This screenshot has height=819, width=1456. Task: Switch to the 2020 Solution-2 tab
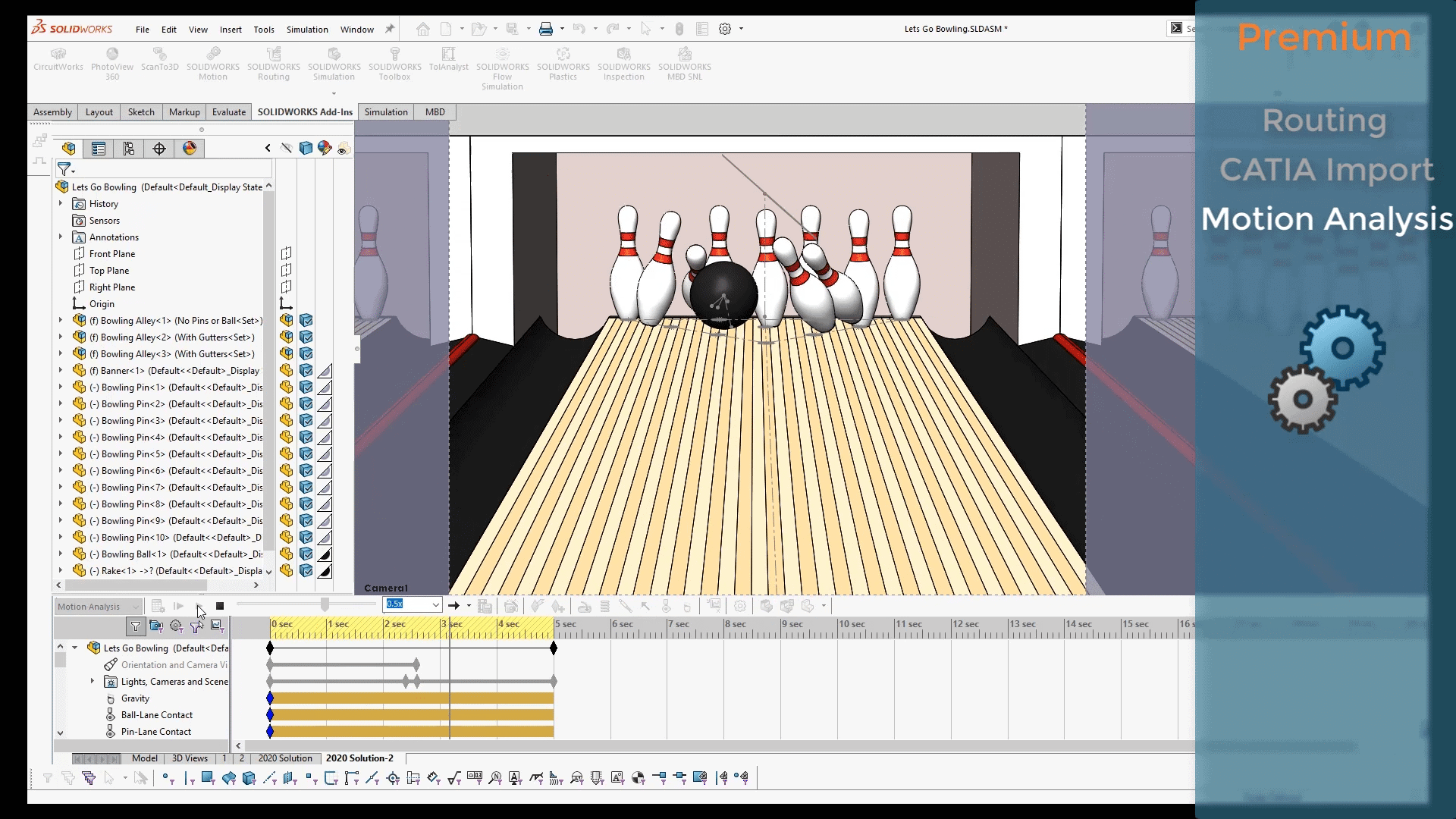pos(360,757)
